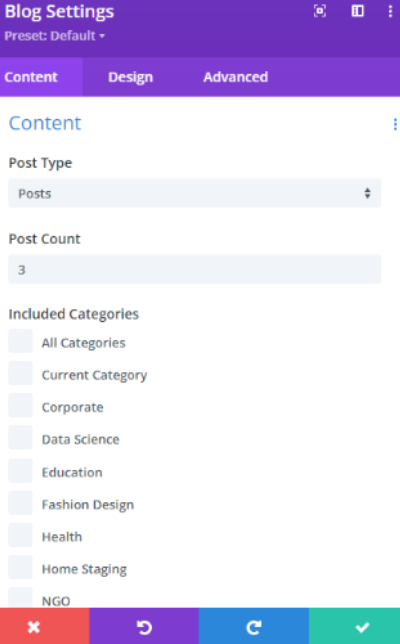400x644 pixels.
Task: Check the Current Category checkbox
Action: [x=21, y=373]
